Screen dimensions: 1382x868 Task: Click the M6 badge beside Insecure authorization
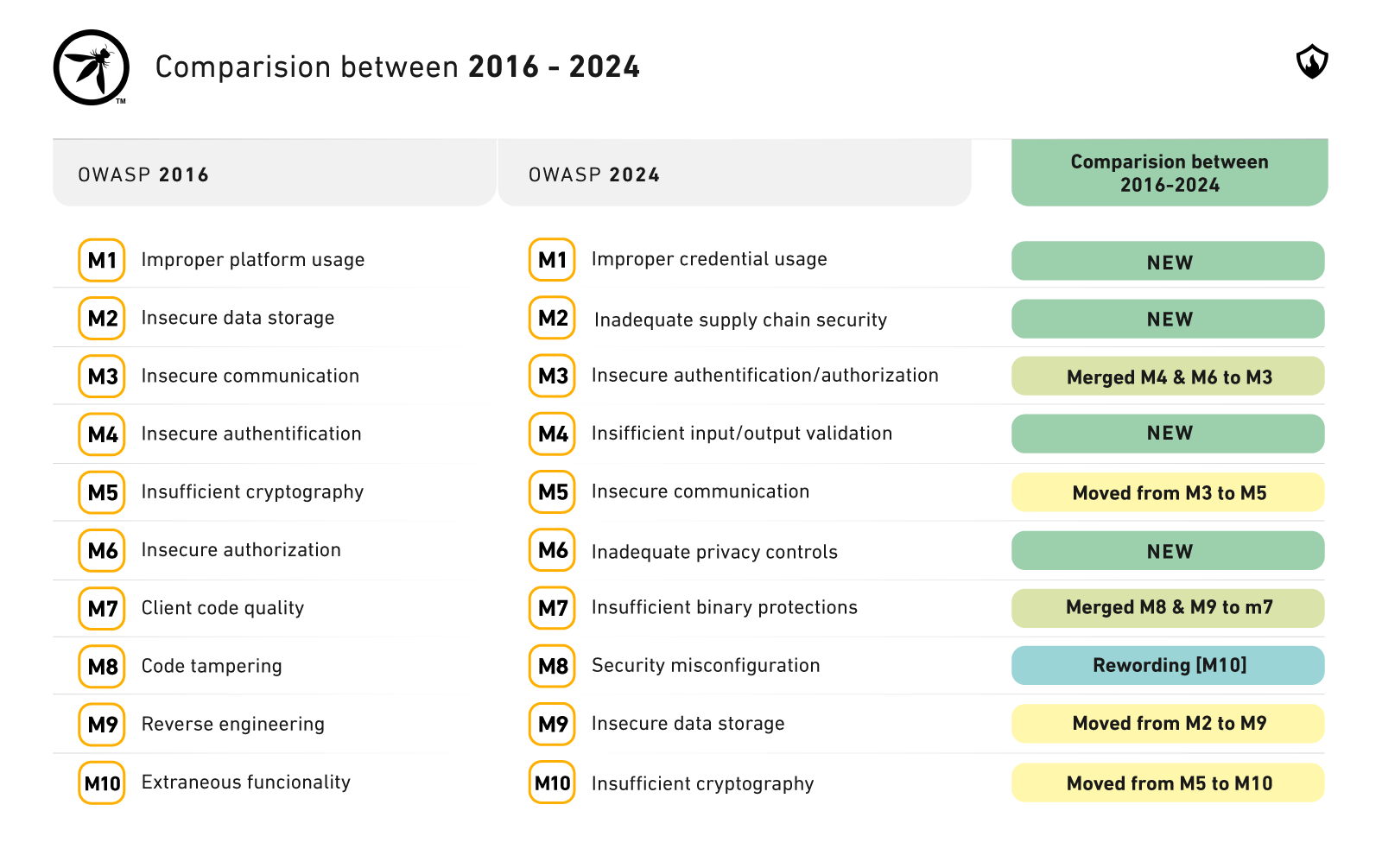[102, 550]
